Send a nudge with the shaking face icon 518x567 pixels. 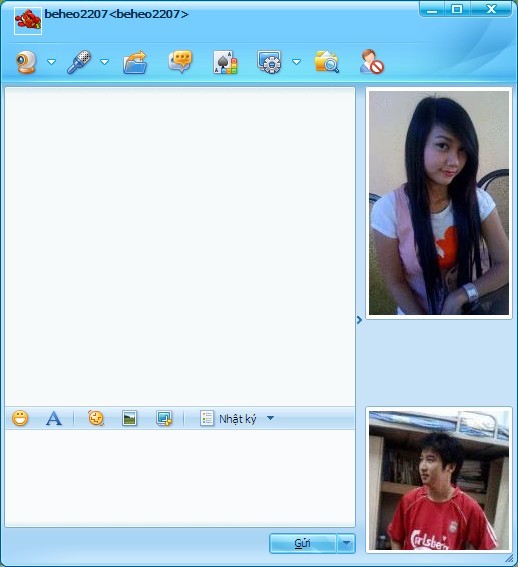[96, 418]
